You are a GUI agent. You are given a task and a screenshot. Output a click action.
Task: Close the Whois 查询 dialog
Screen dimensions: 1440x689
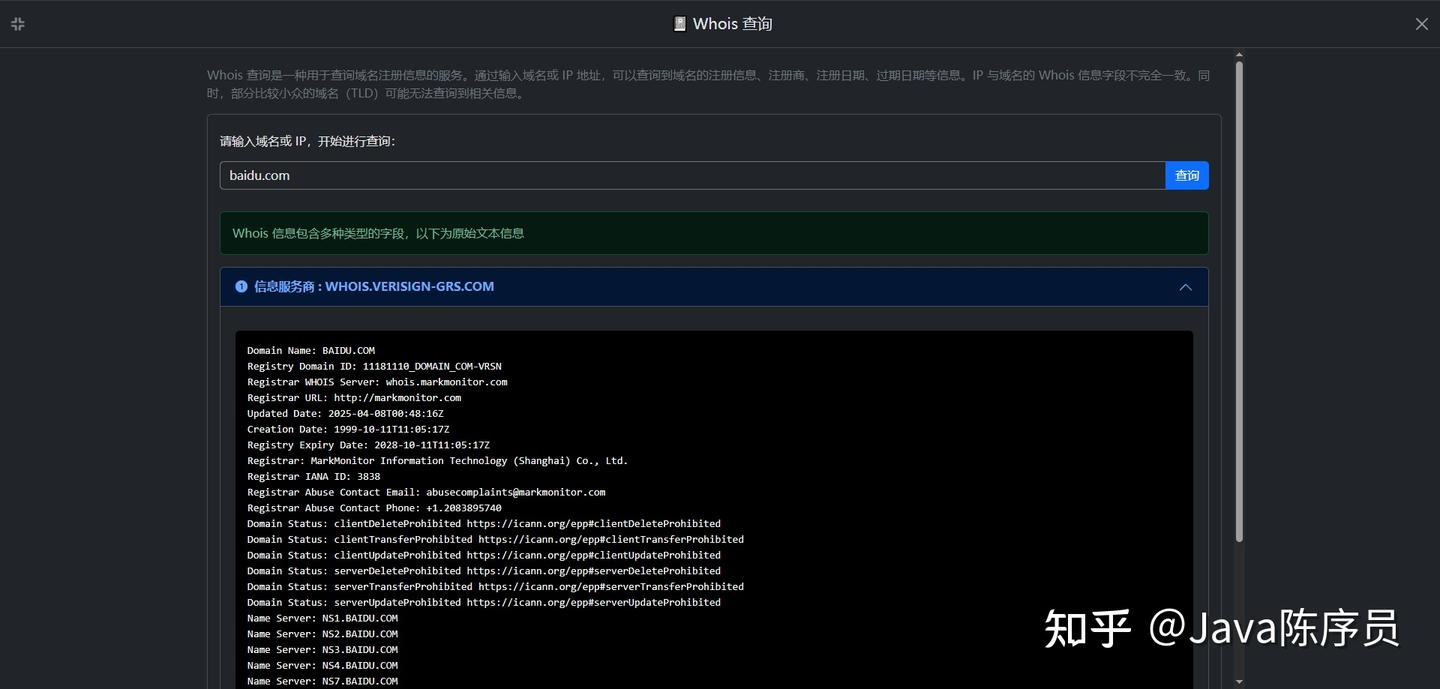(x=1421, y=24)
